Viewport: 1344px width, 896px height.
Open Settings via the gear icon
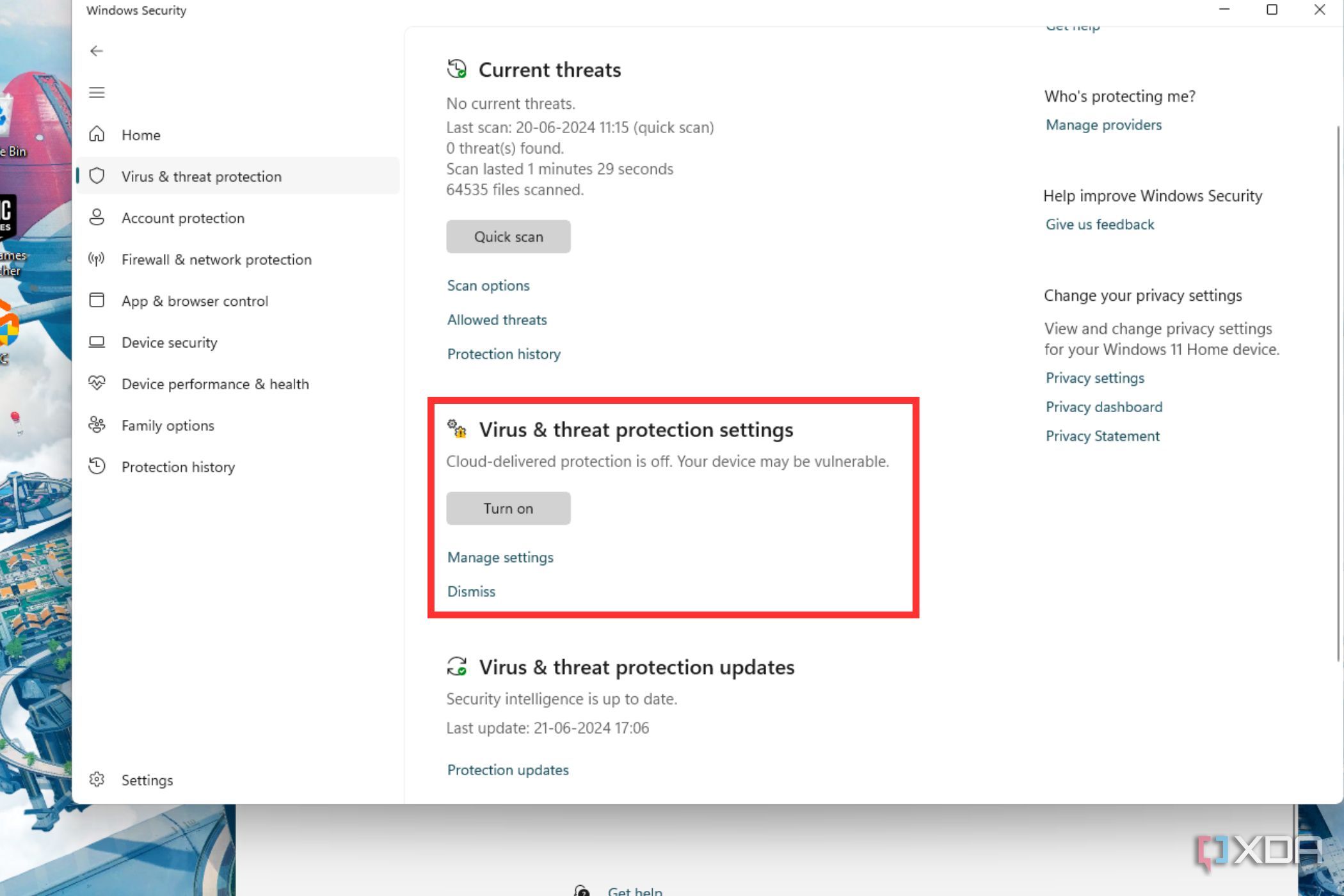(98, 780)
